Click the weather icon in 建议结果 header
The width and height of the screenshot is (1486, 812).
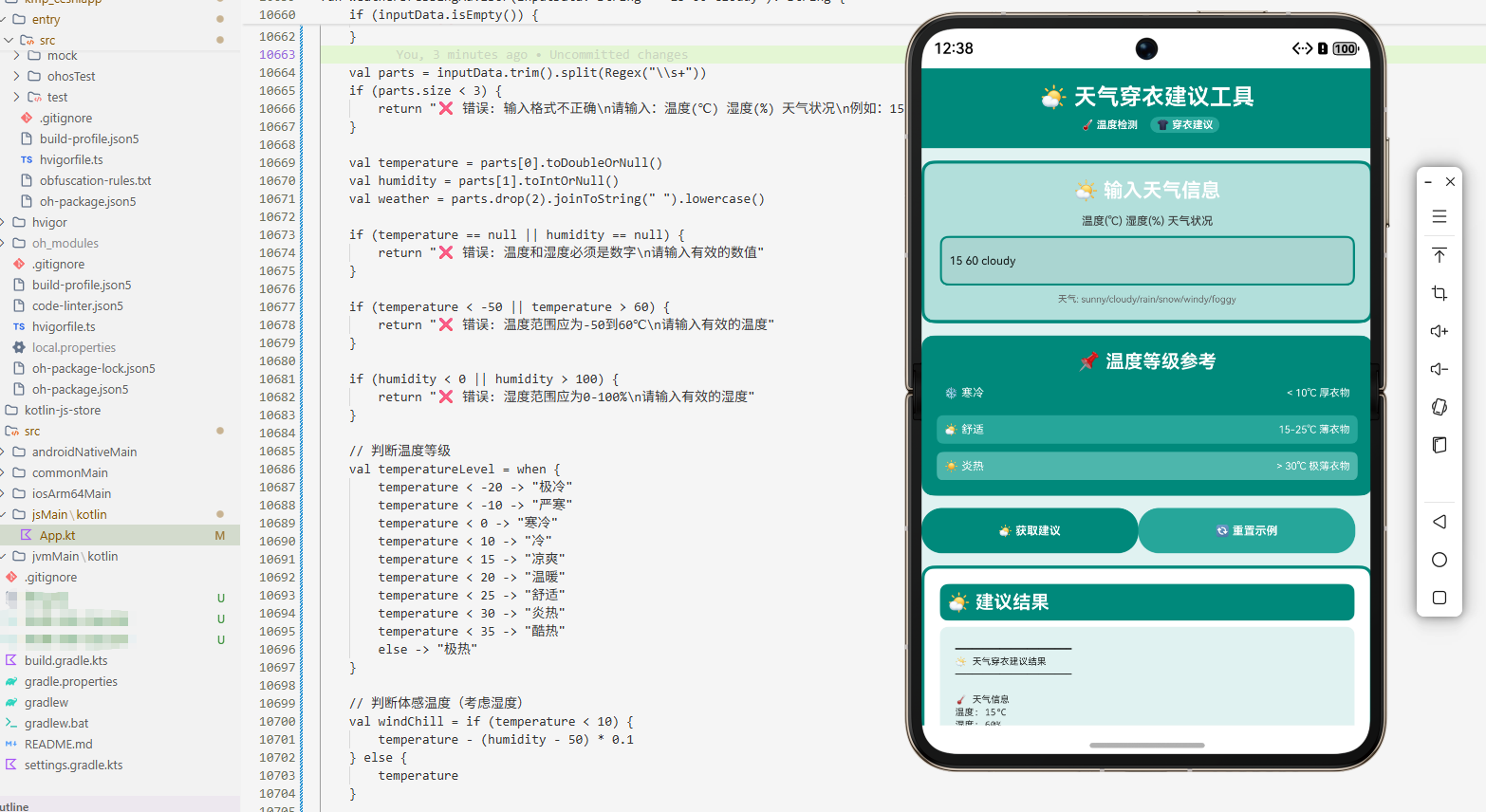[959, 602]
